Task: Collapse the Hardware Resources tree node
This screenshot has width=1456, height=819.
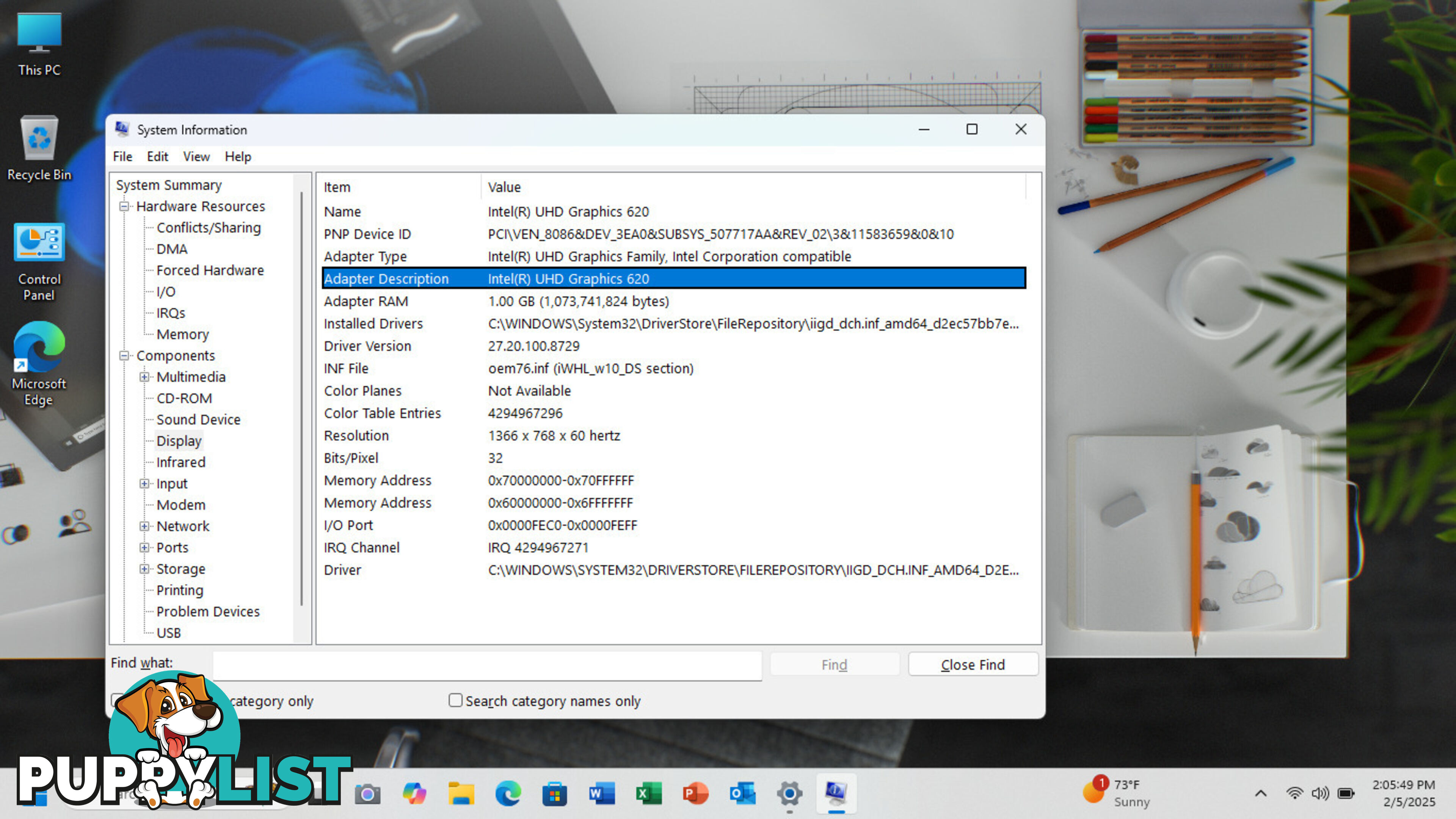Action: pyautogui.click(x=124, y=206)
